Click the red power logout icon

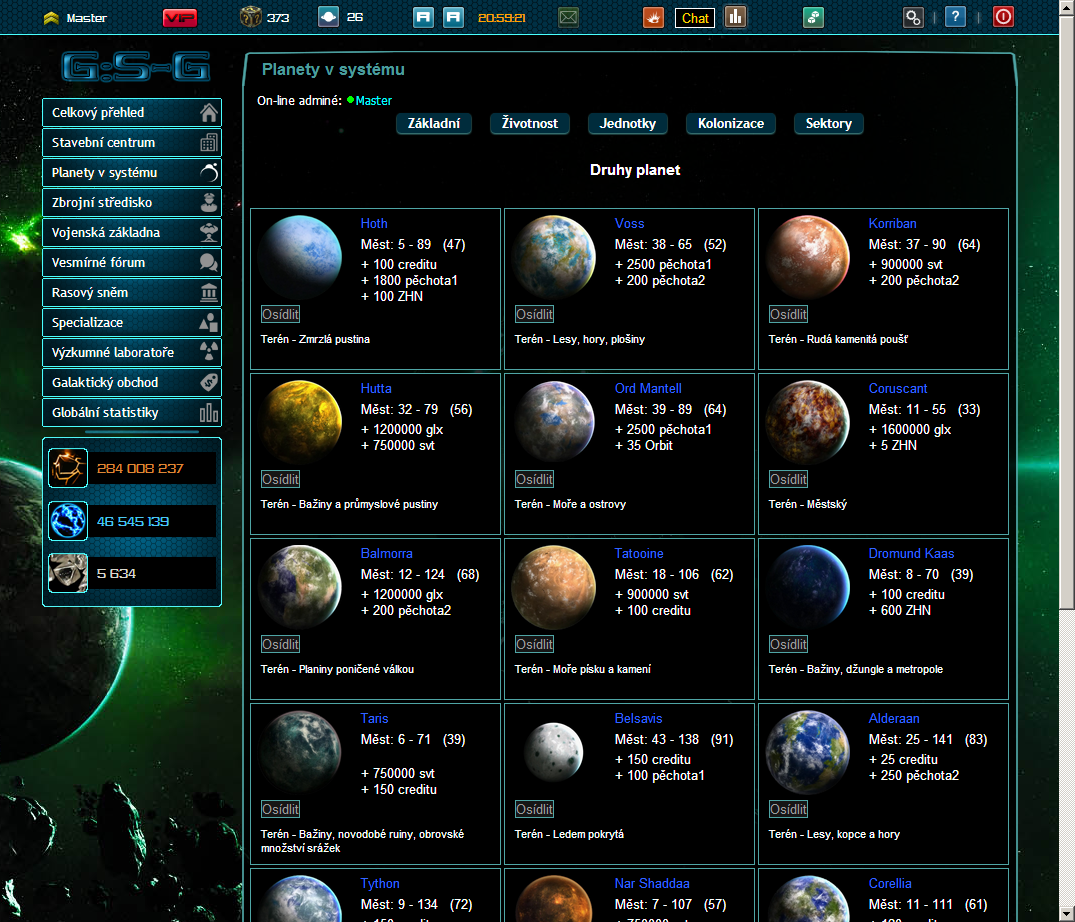[1003, 17]
